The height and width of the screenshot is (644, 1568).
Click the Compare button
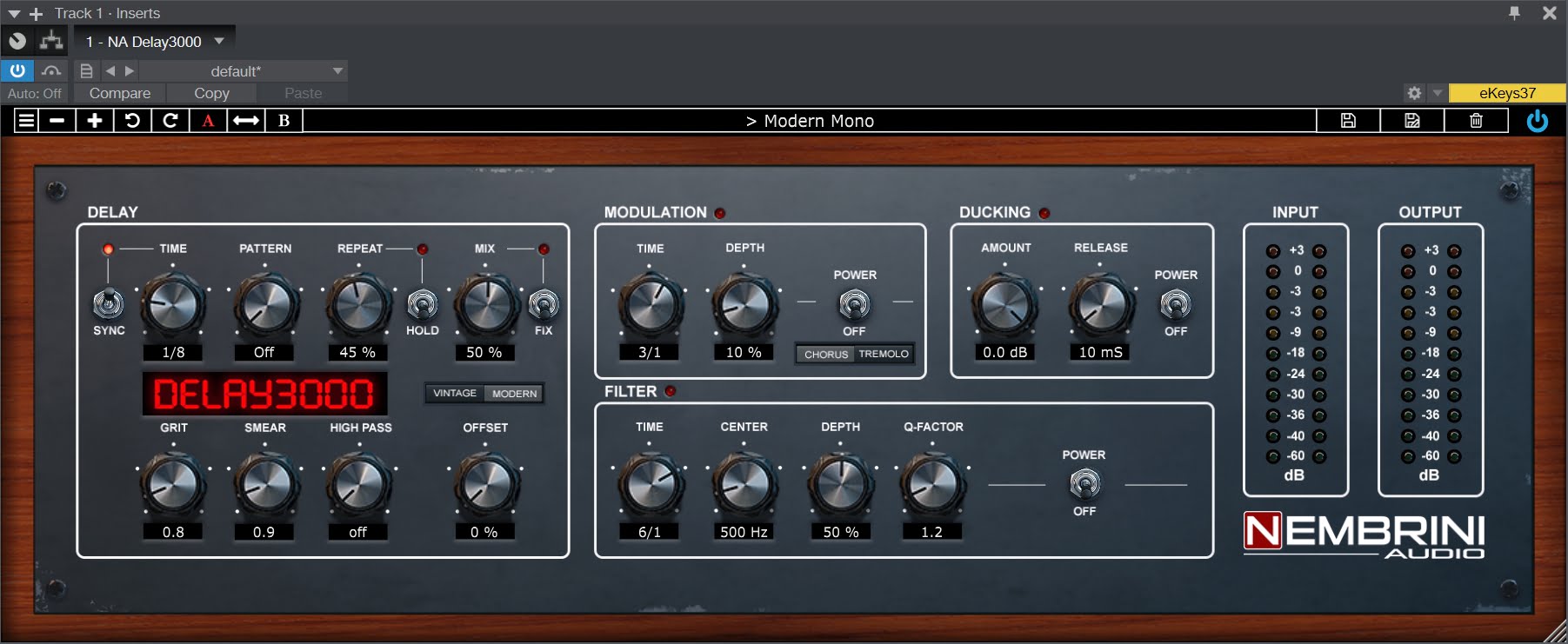(x=120, y=93)
